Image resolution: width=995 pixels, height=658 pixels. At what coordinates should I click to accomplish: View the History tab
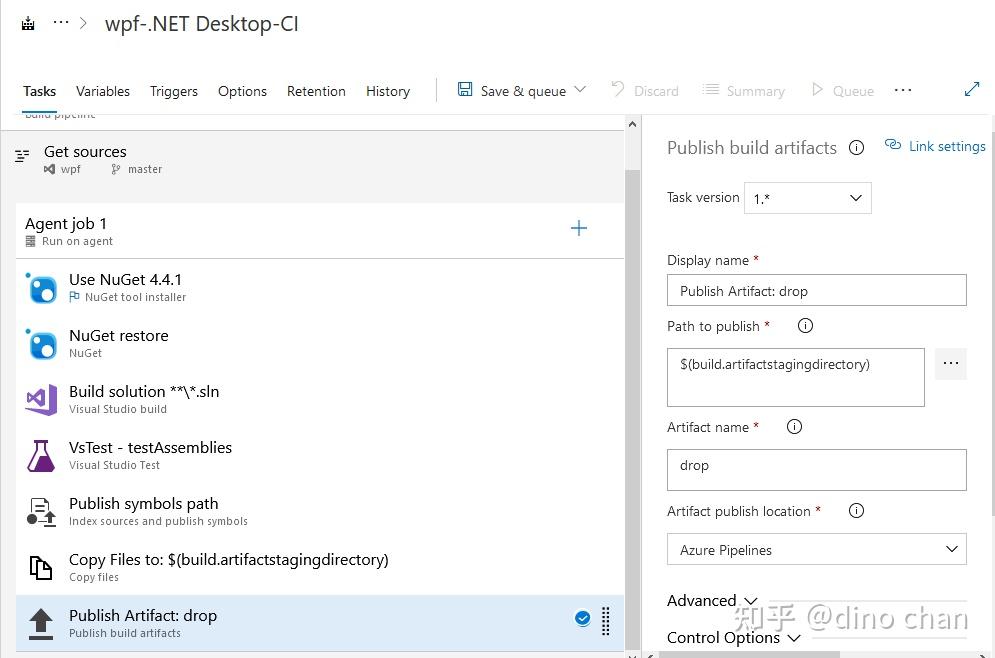click(x=388, y=91)
